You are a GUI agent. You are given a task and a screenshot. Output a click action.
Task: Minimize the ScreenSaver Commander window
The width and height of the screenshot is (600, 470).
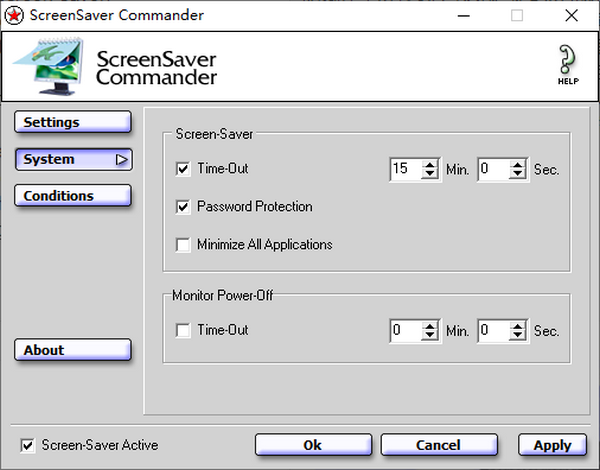[x=463, y=16]
